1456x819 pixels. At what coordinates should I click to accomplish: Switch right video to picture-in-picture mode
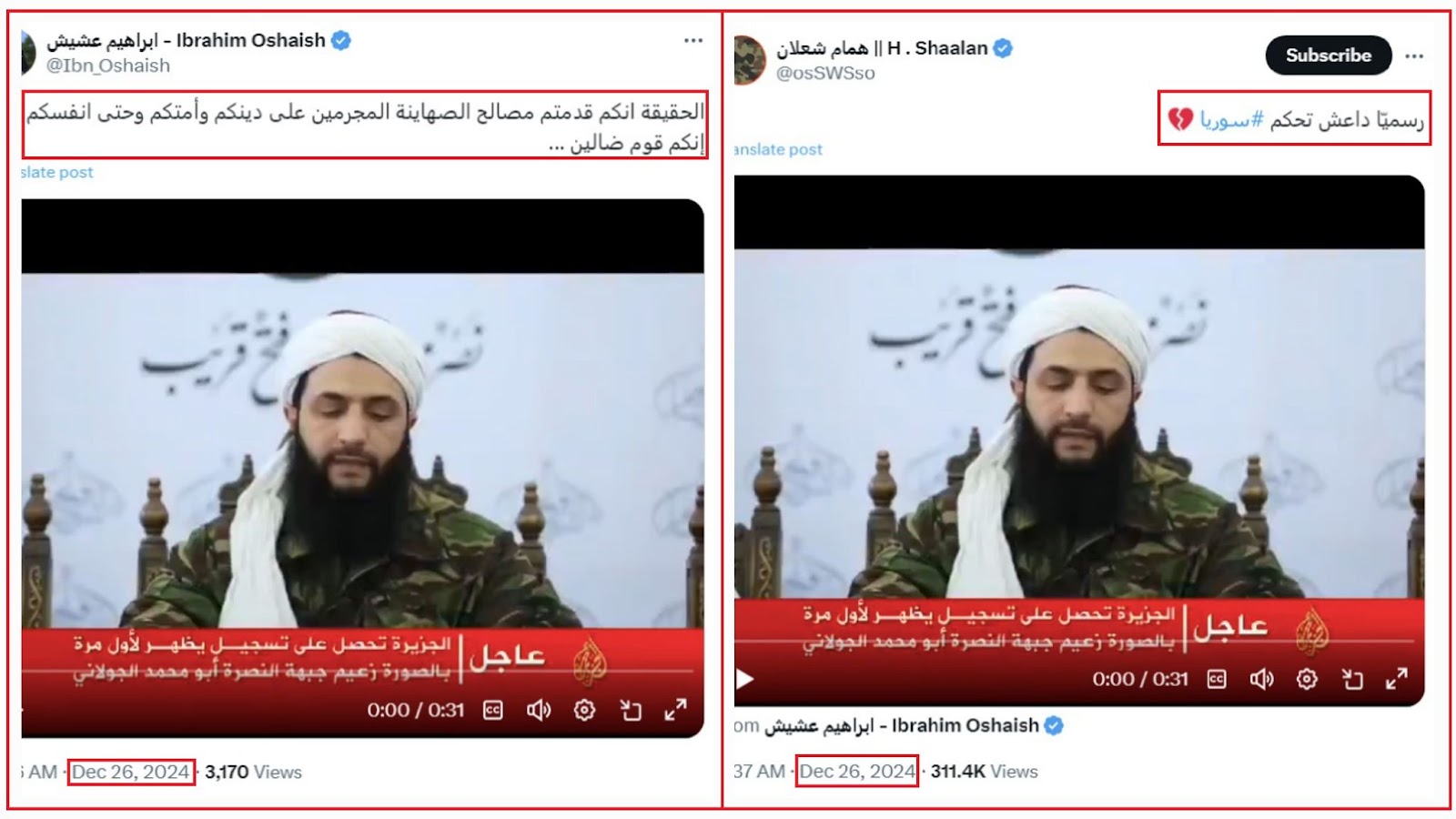point(1352,679)
